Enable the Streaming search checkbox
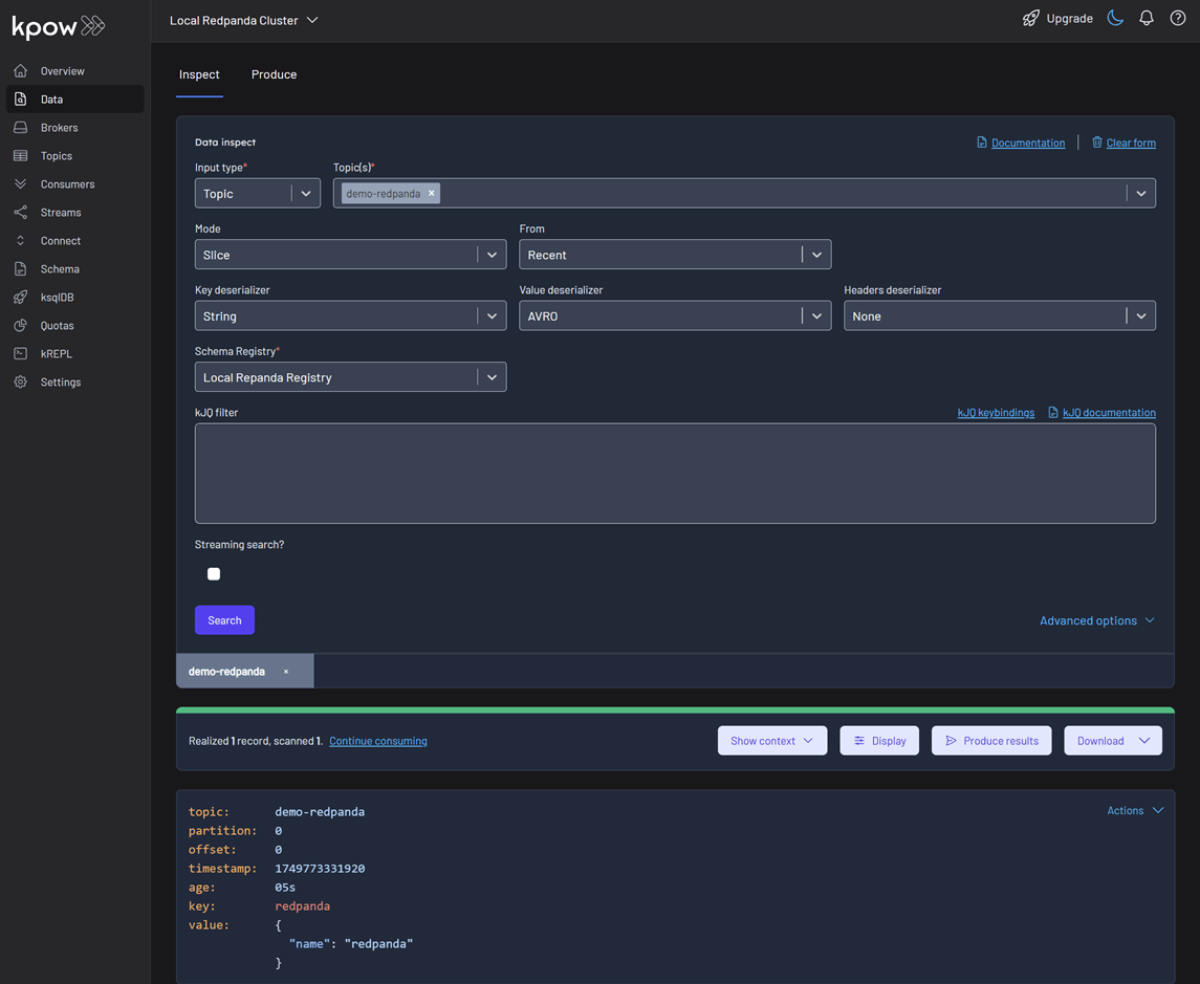This screenshot has width=1200, height=984. [x=213, y=573]
